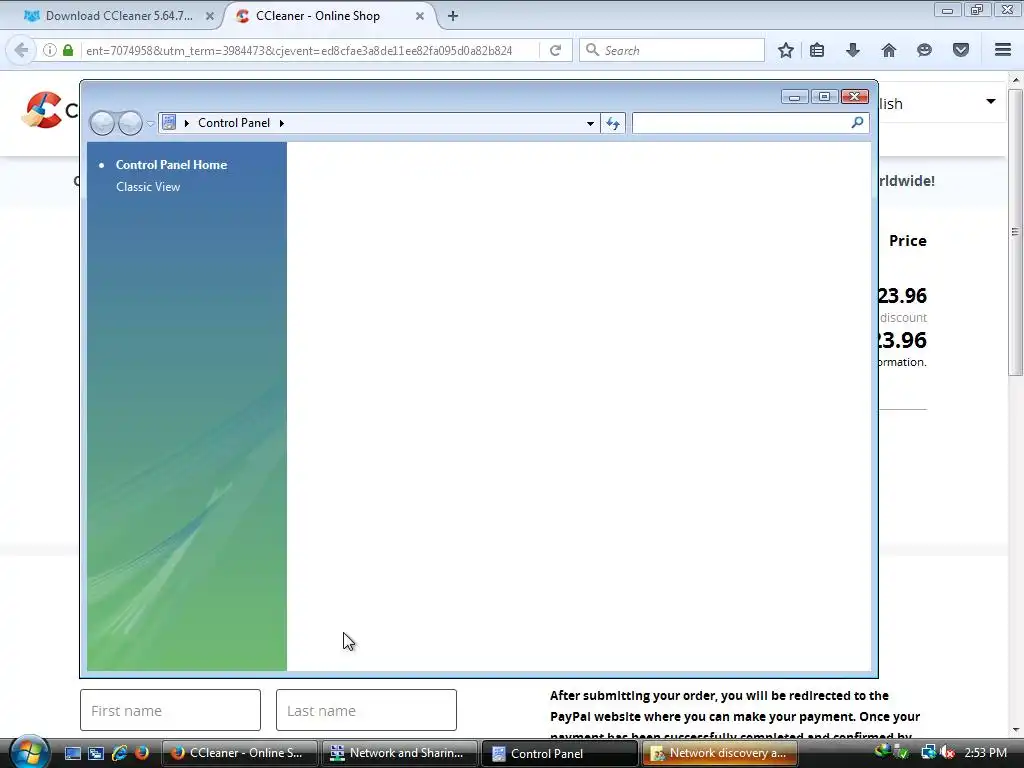Launch Firefox from quick launch
Viewport: 1024px width, 768px height.
click(x=142, y=753)
